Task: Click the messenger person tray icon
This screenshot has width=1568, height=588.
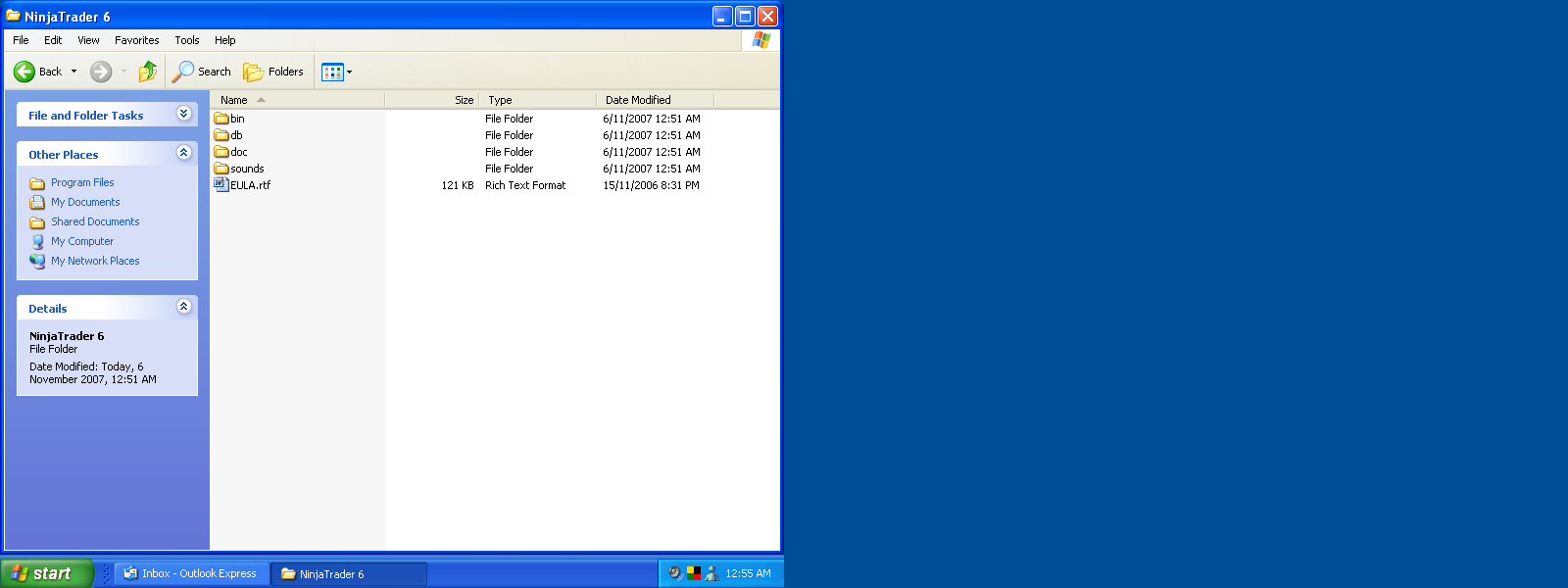Action: coord(712,573)
